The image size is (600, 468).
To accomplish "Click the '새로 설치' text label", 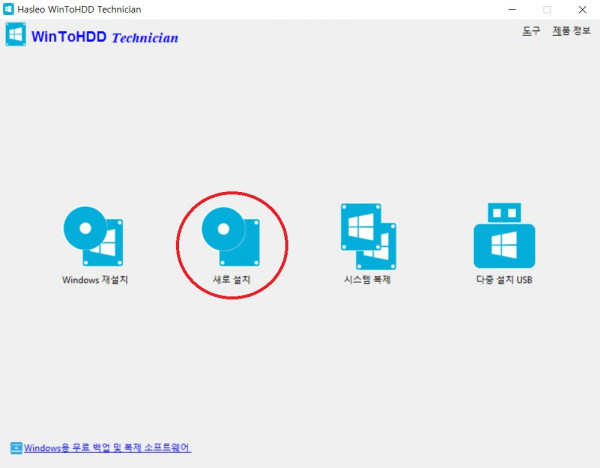I will point(231,280).
